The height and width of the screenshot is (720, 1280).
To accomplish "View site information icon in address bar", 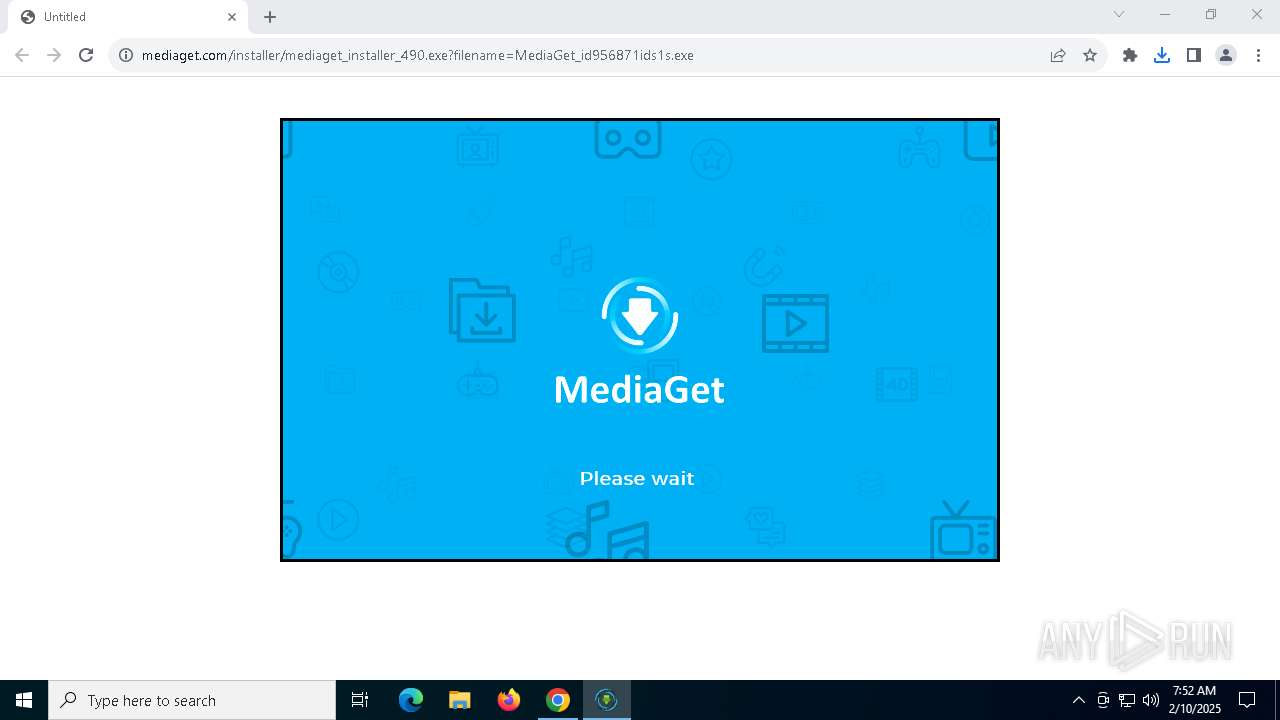I will [x=126, y=55].
